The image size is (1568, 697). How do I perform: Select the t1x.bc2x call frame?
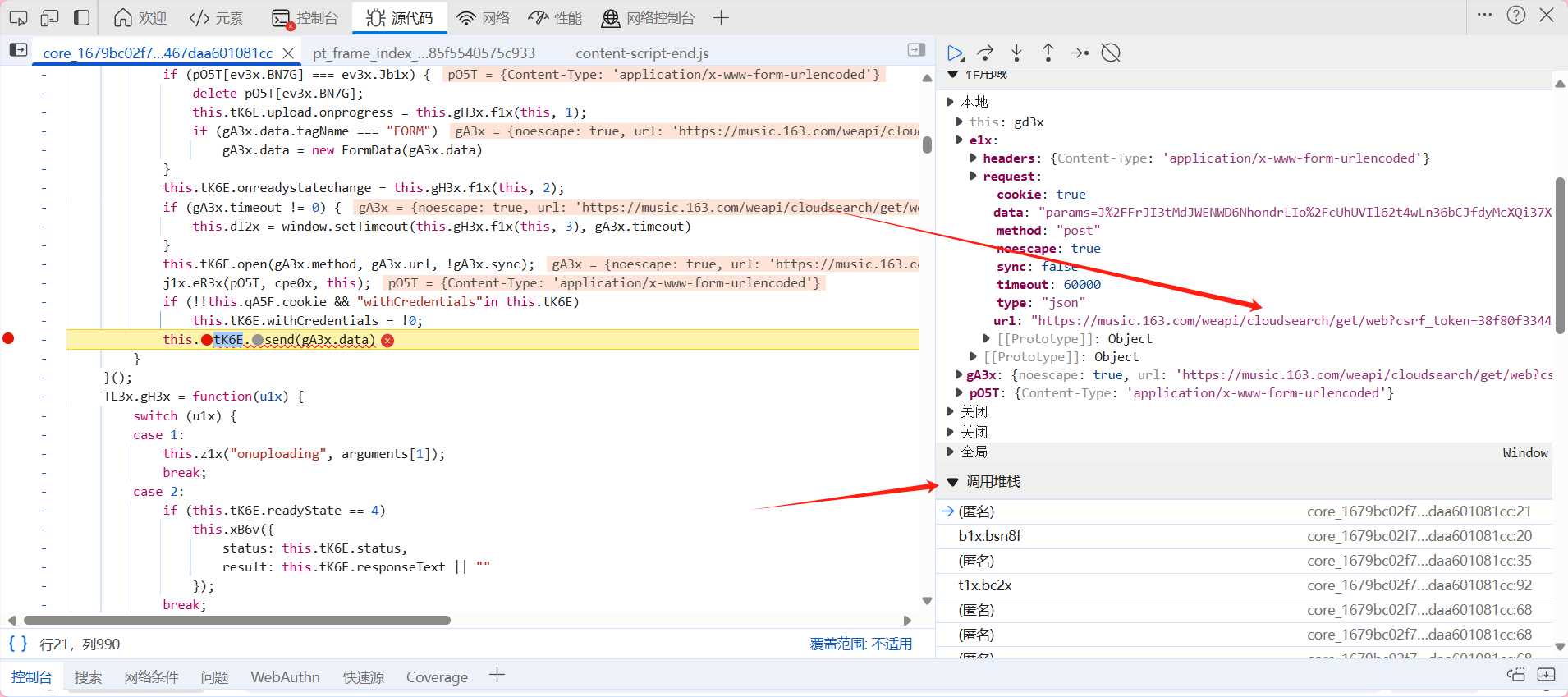(1244, 585)
